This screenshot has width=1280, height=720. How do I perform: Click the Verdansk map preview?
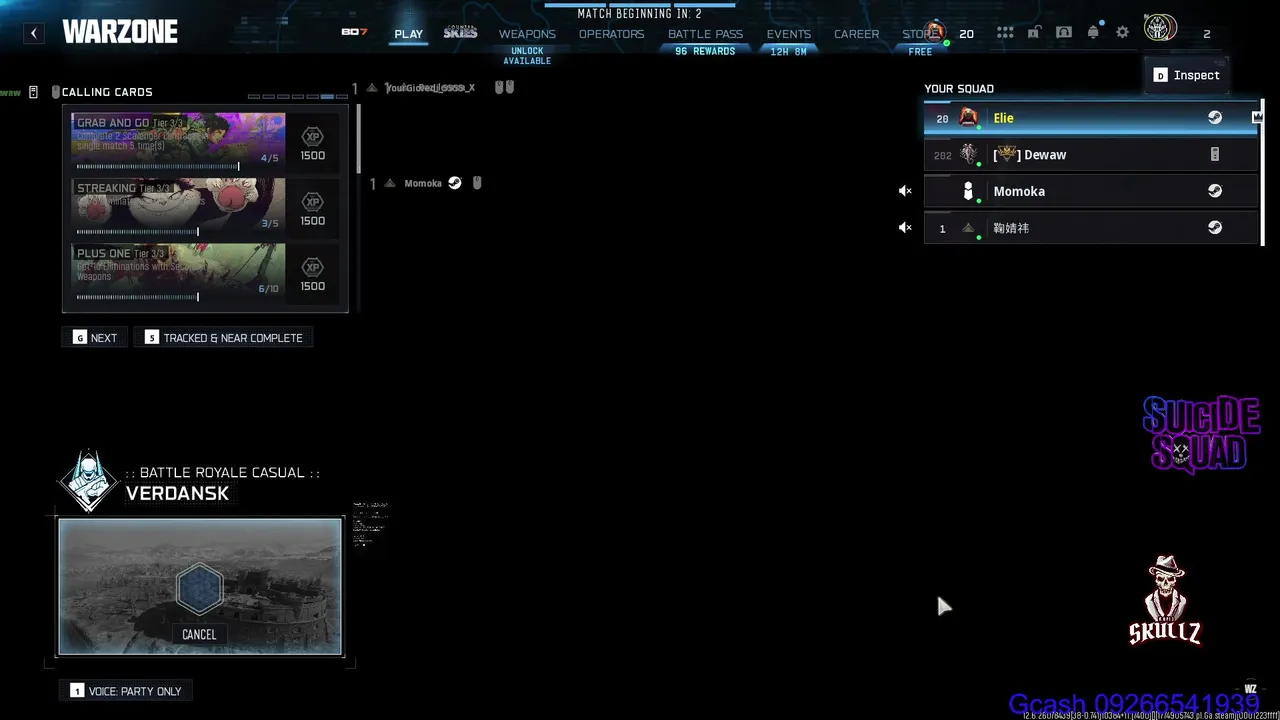(x=200, y=586)
